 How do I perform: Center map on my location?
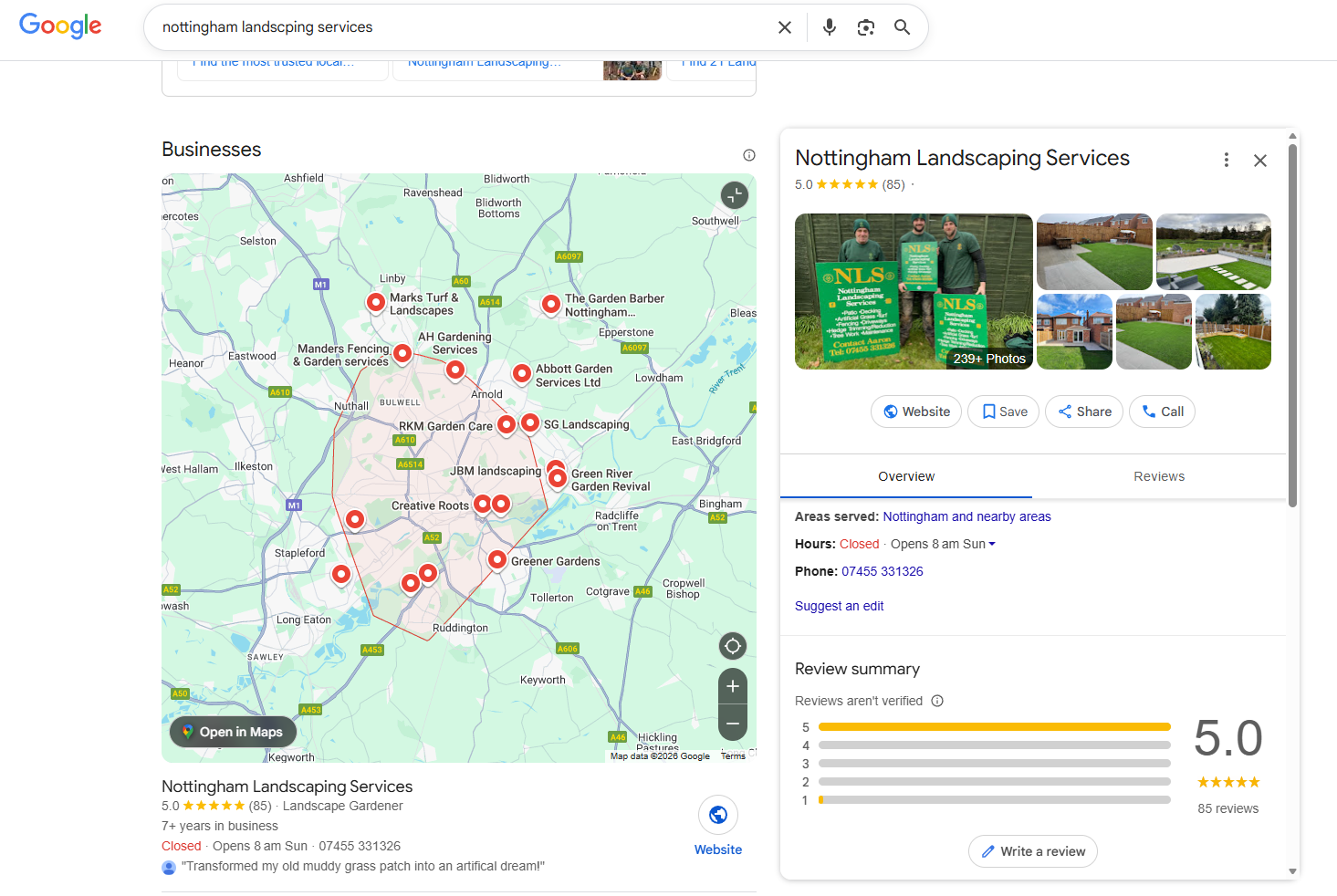pos(732,647)
